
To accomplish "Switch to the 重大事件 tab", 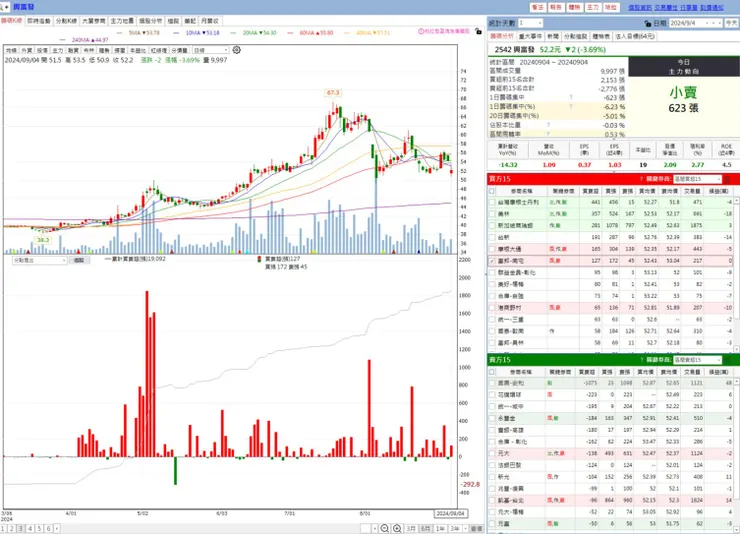I will tap(530, 36).
